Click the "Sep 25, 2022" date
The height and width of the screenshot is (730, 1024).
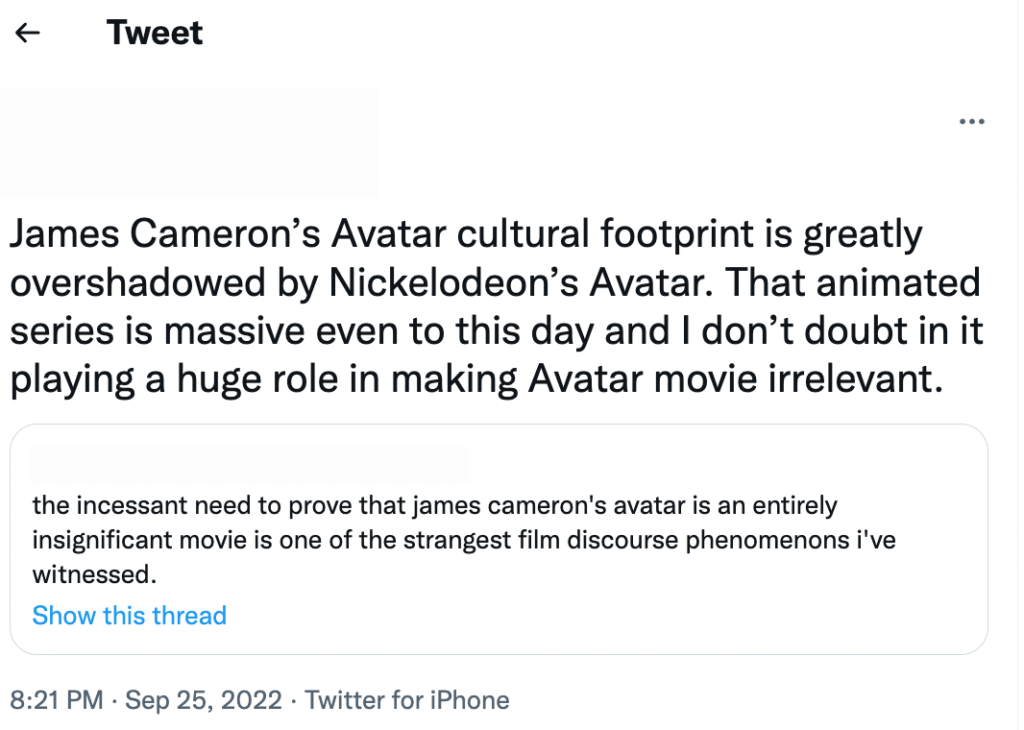(202, 700)
